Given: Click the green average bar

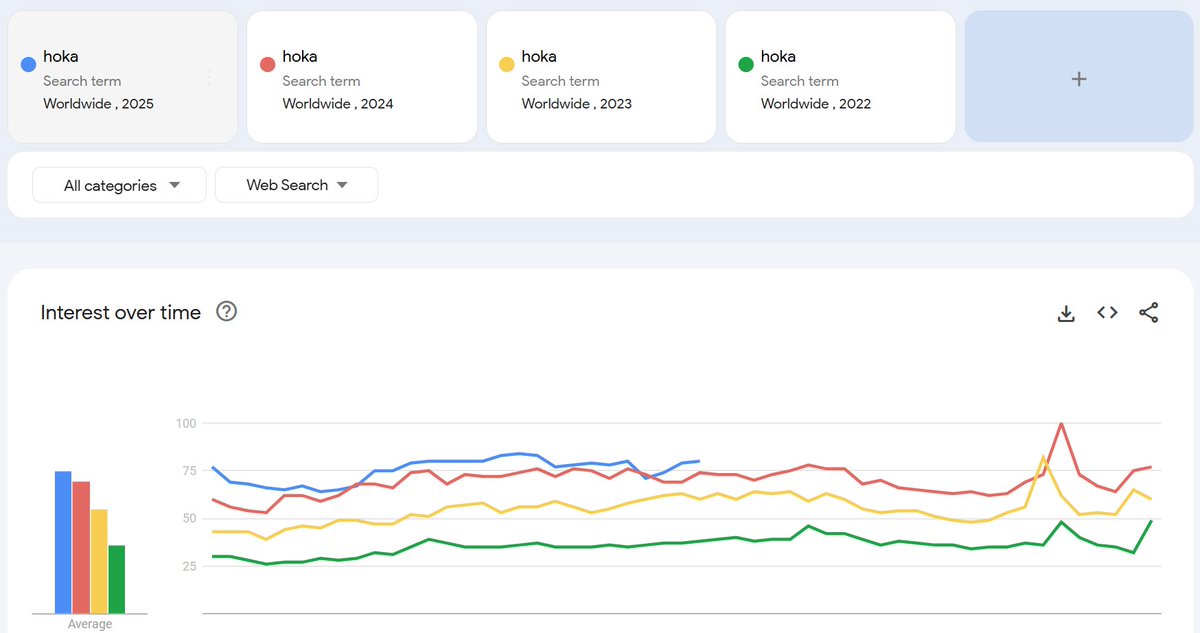Looking at the screenshot, I should [x=117, y=579].
